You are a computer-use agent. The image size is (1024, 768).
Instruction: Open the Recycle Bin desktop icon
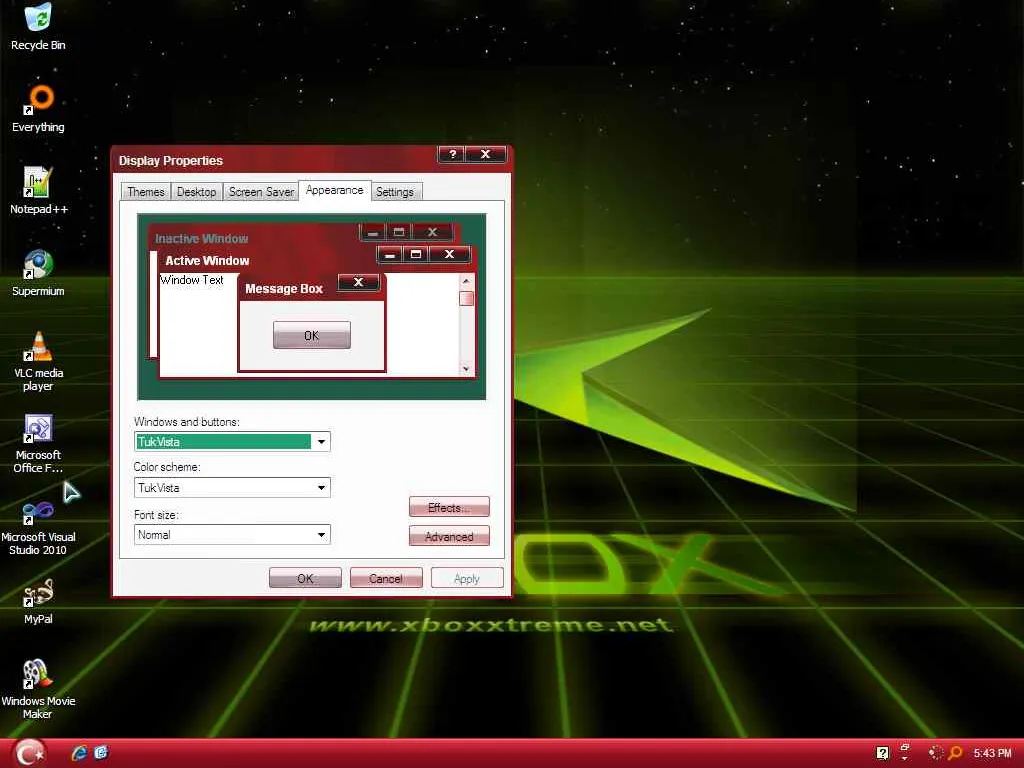pos(38,27)
